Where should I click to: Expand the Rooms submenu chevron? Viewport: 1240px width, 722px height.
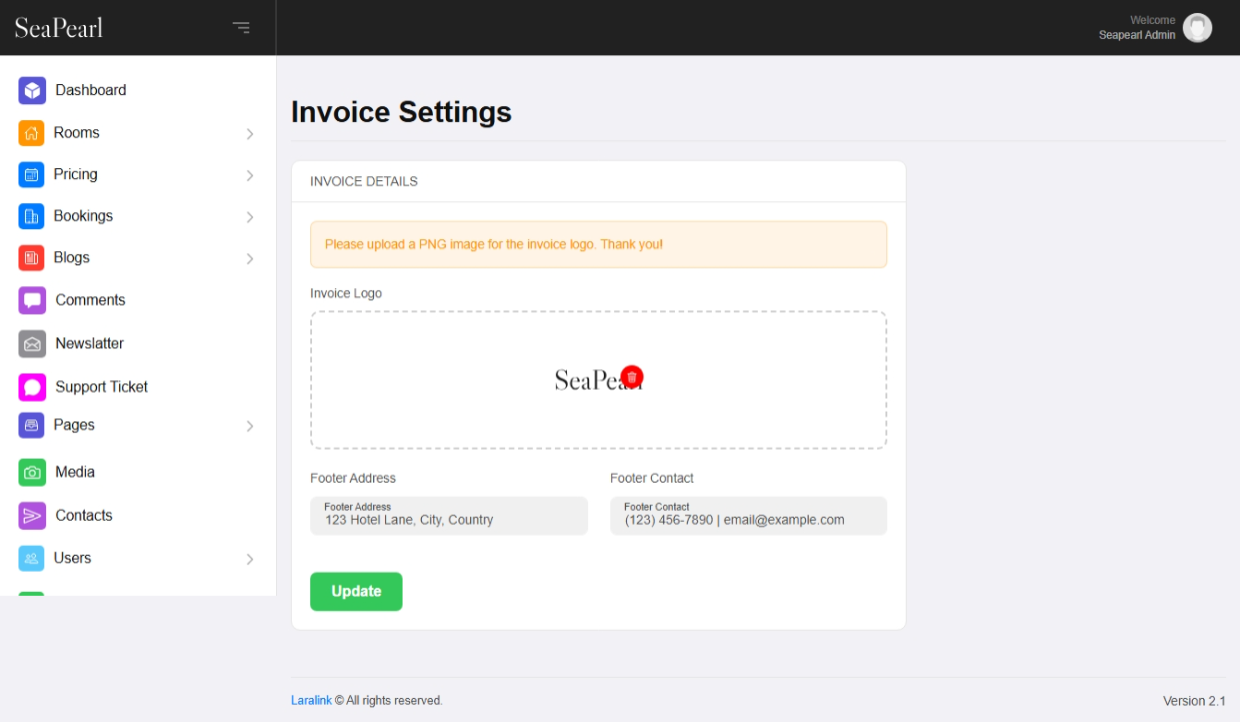coord(250,134)
